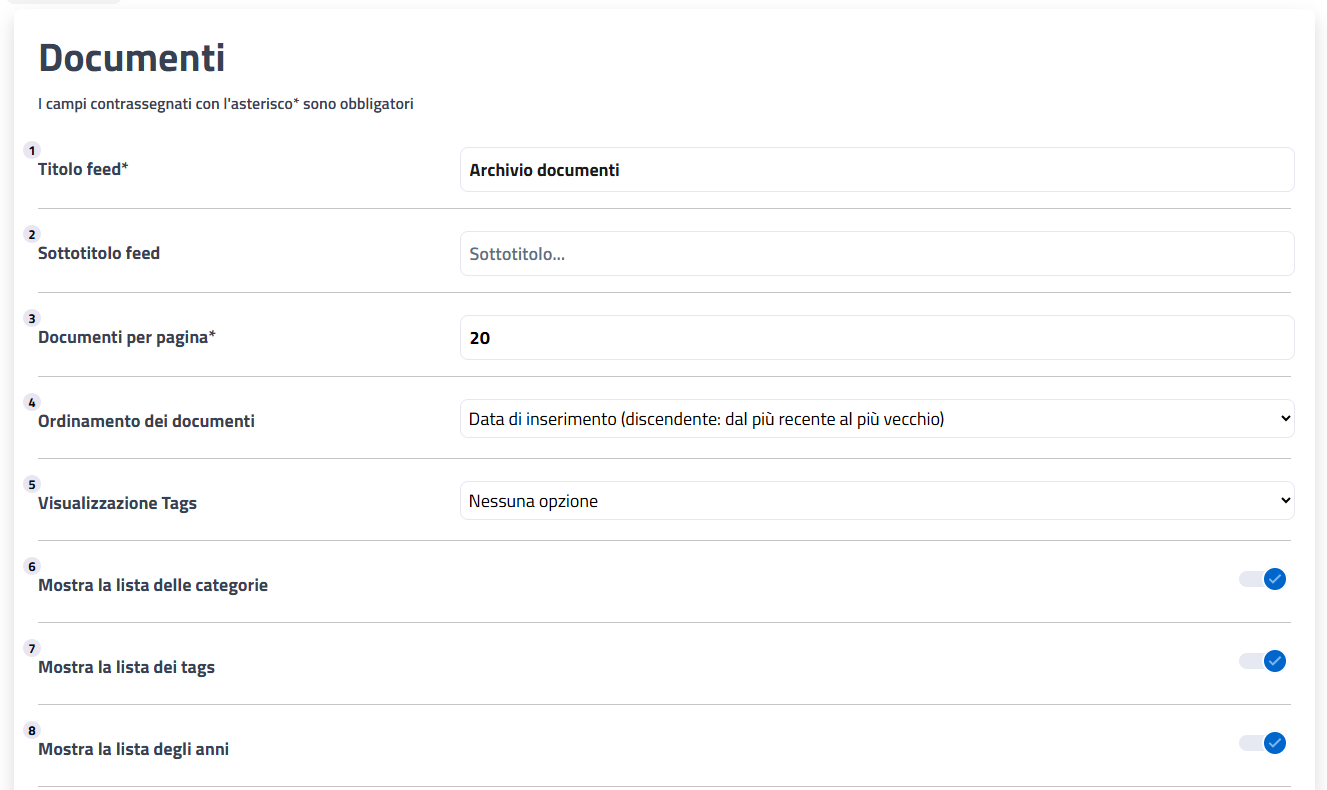Turn off the Mostra la lista dei tags switch

(1262, 661)
